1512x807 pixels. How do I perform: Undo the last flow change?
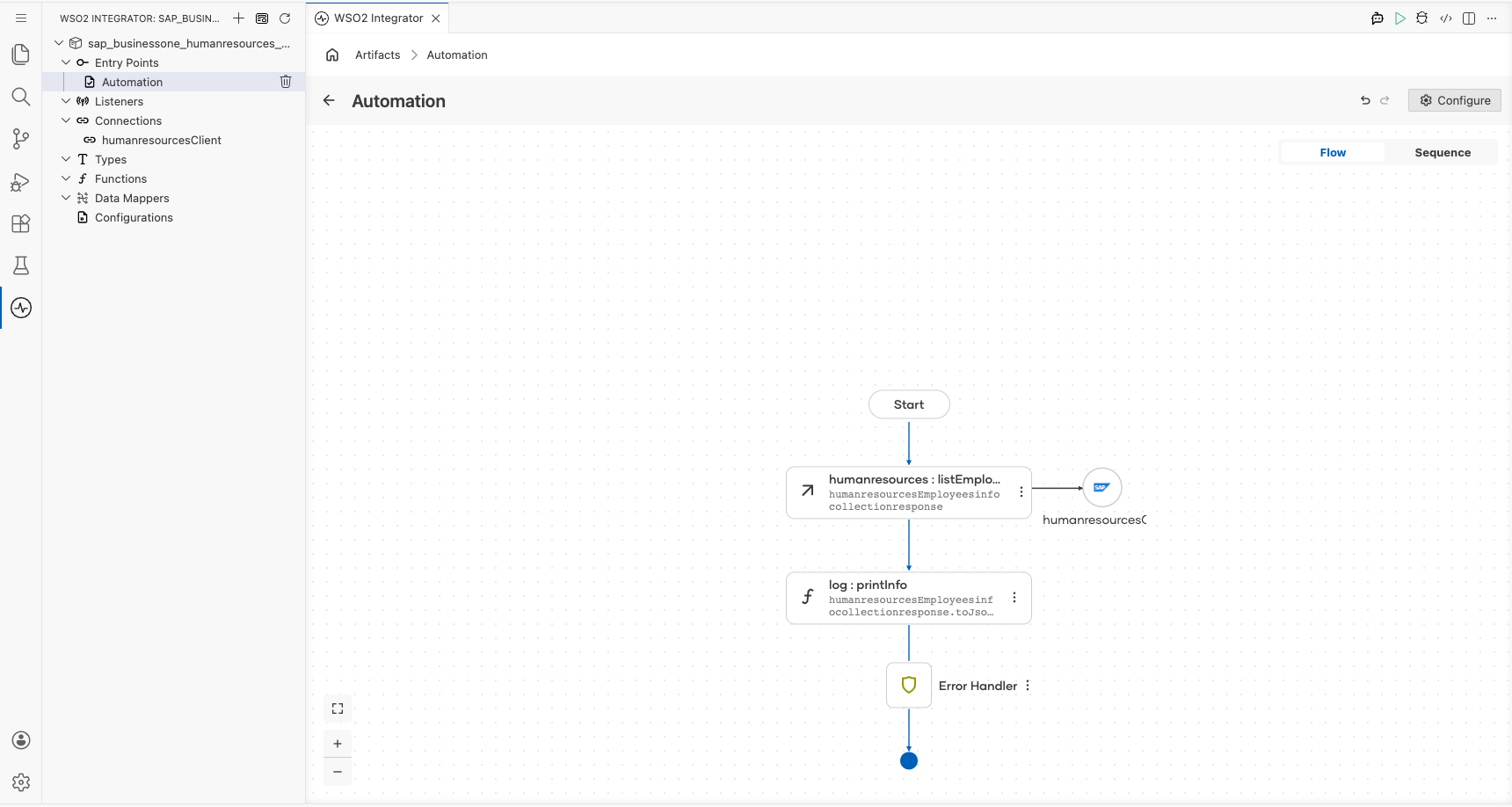1365,100
